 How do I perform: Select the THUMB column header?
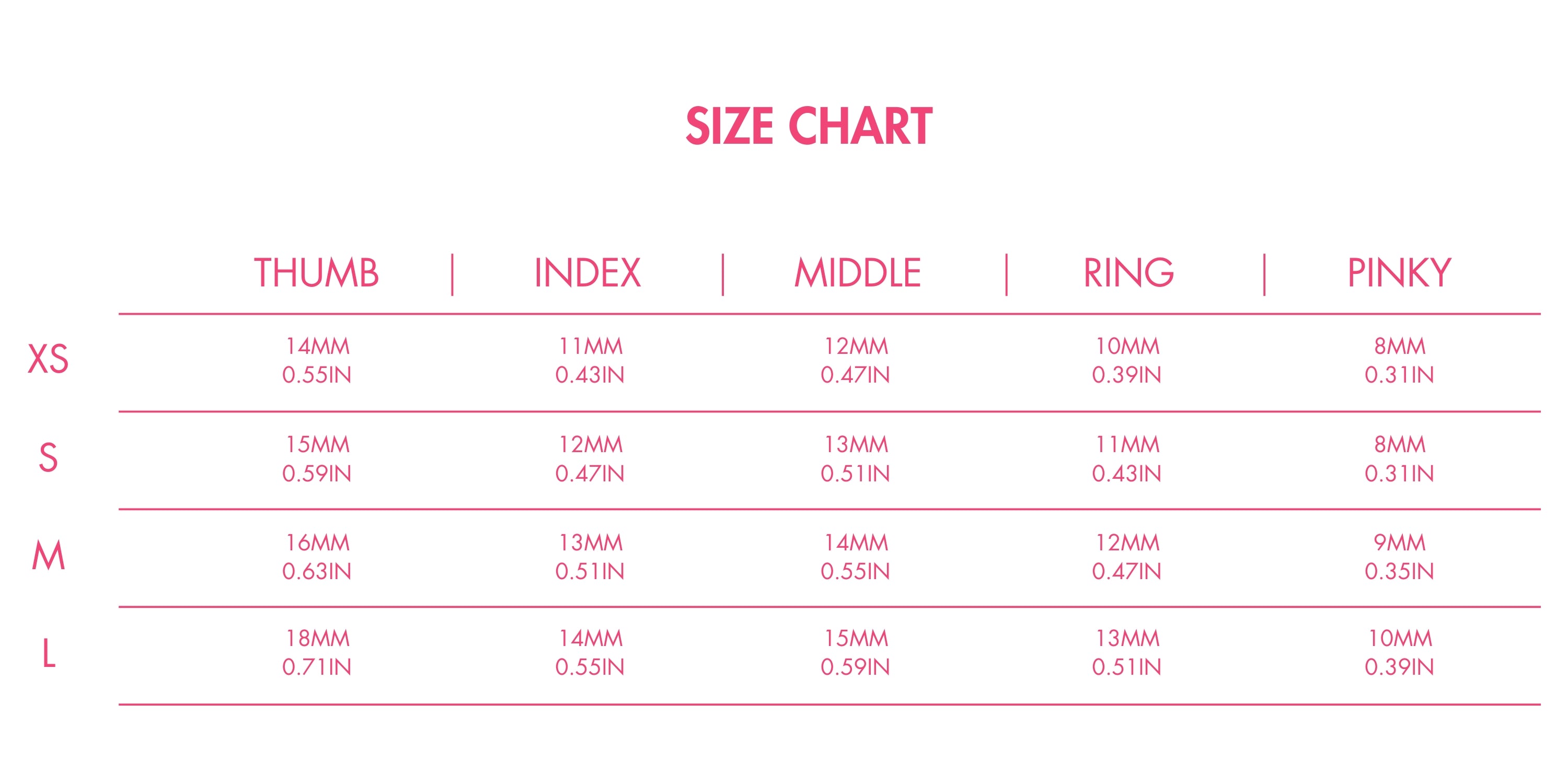317,273
